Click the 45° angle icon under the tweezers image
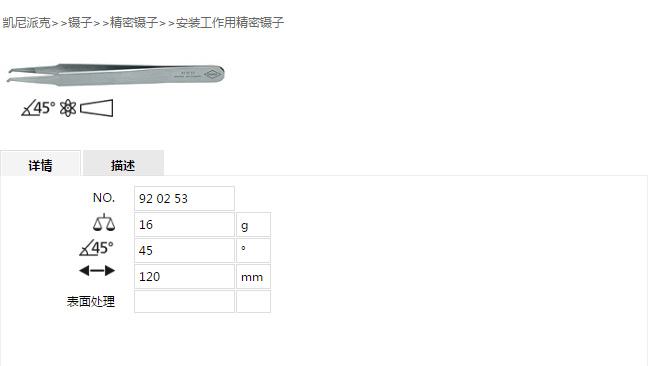 coord(38,108)
